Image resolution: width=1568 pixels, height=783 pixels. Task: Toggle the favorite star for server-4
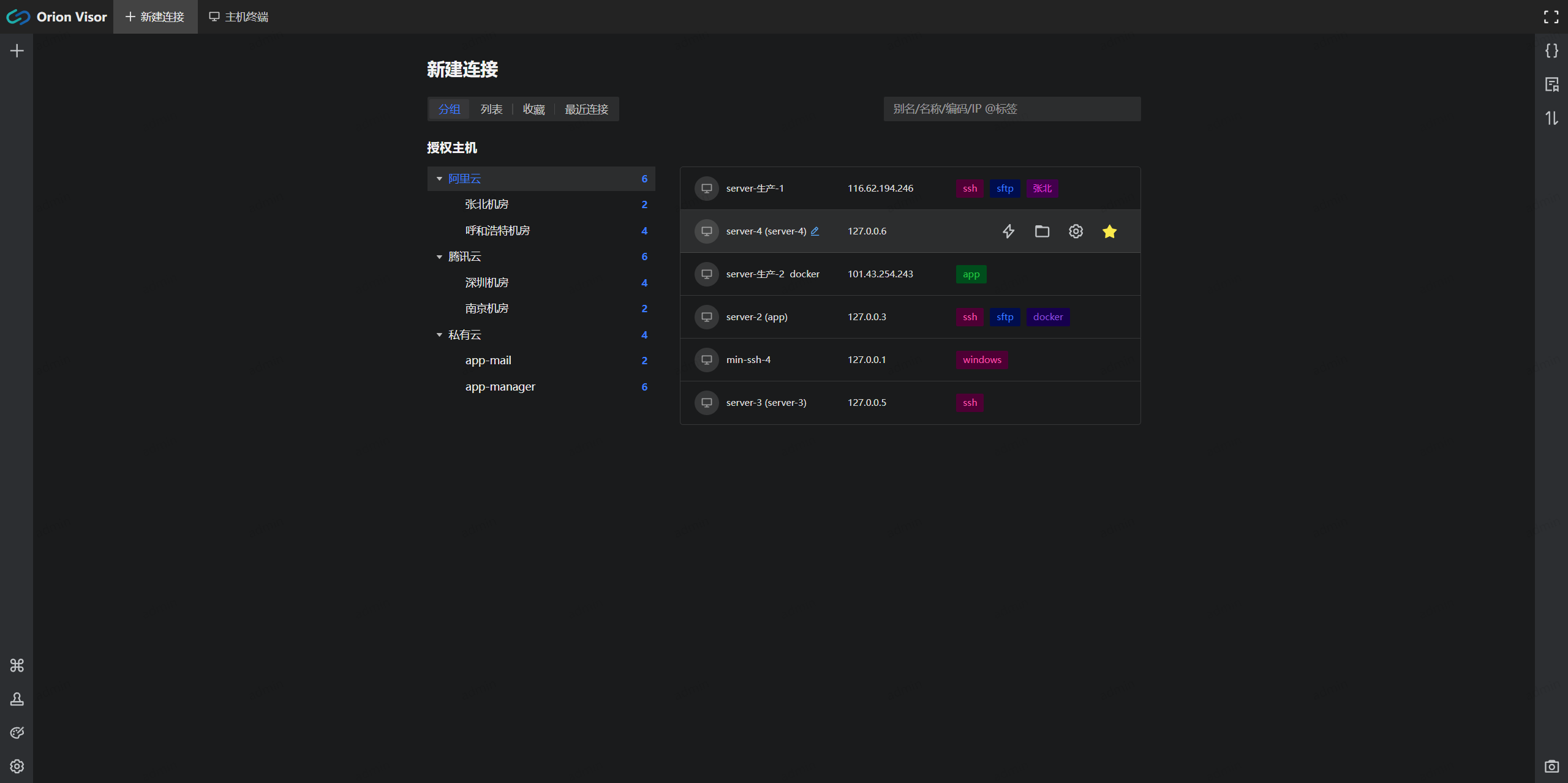1109,231
